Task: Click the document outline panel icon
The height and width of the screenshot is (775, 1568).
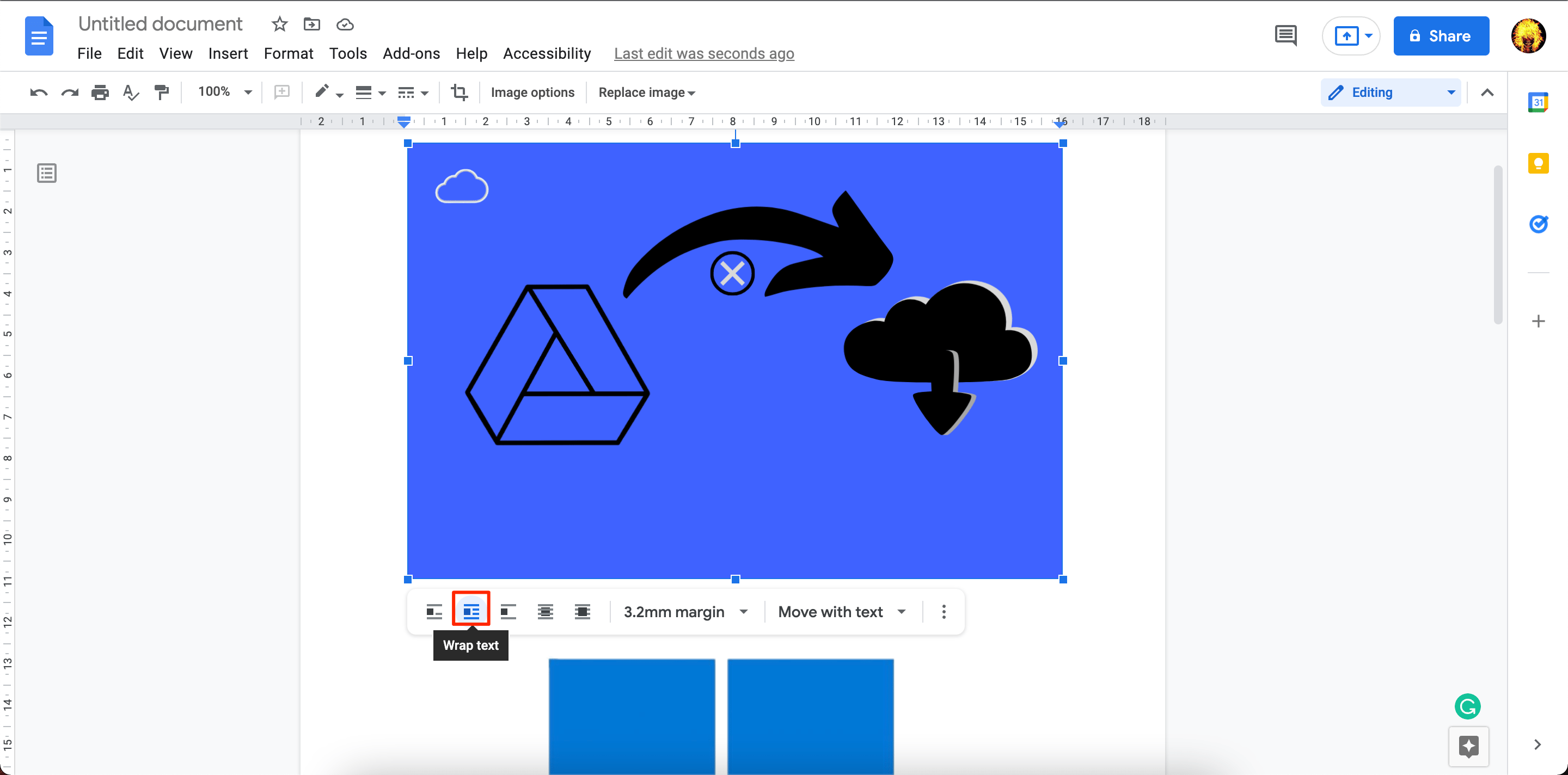Action: click(47, 173)
